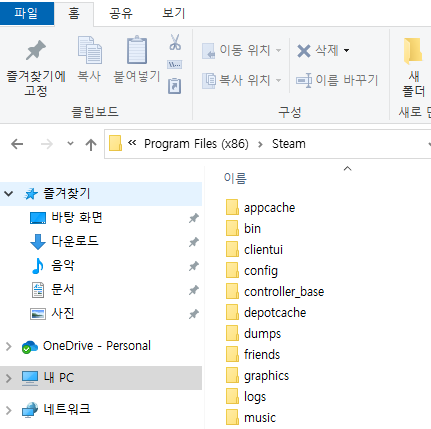Open 음악 in navigation pane
The image size is (431, 429).
click(63, 265)
